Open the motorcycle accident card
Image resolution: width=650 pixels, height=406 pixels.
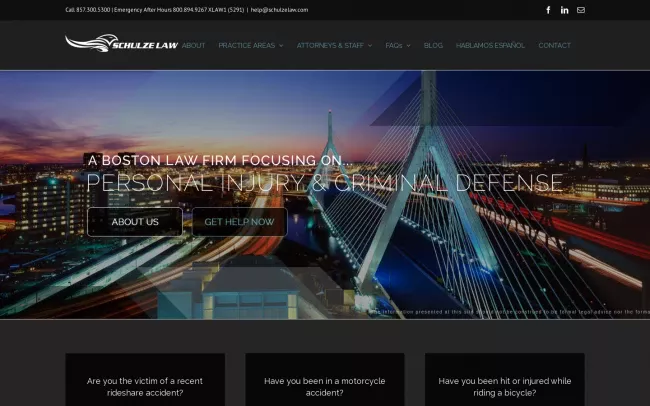pyautogui.click(x=325, y=386)
